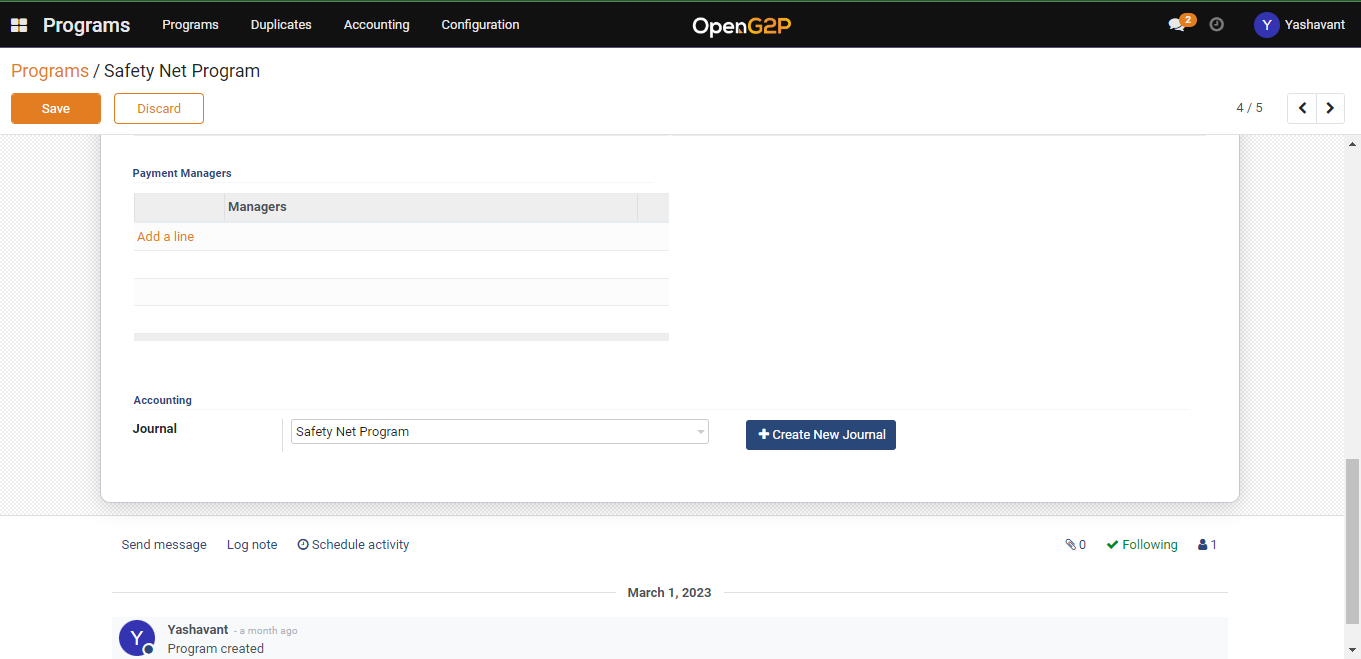This screenshot has height=659, width=1361.
Task: Click the Save button
Action: [x=56, y=109]
